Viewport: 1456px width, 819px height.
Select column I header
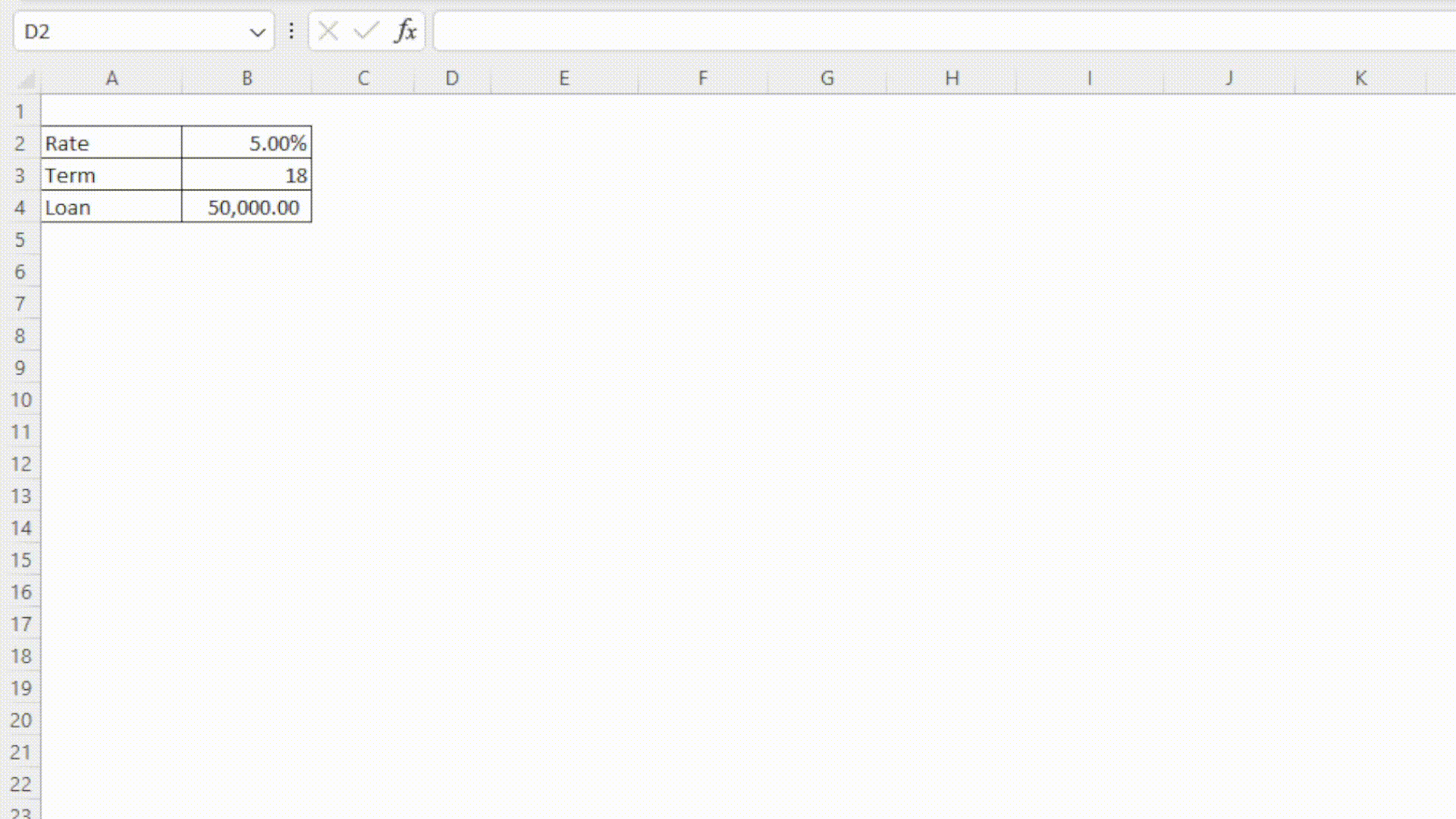point(1090,78)
